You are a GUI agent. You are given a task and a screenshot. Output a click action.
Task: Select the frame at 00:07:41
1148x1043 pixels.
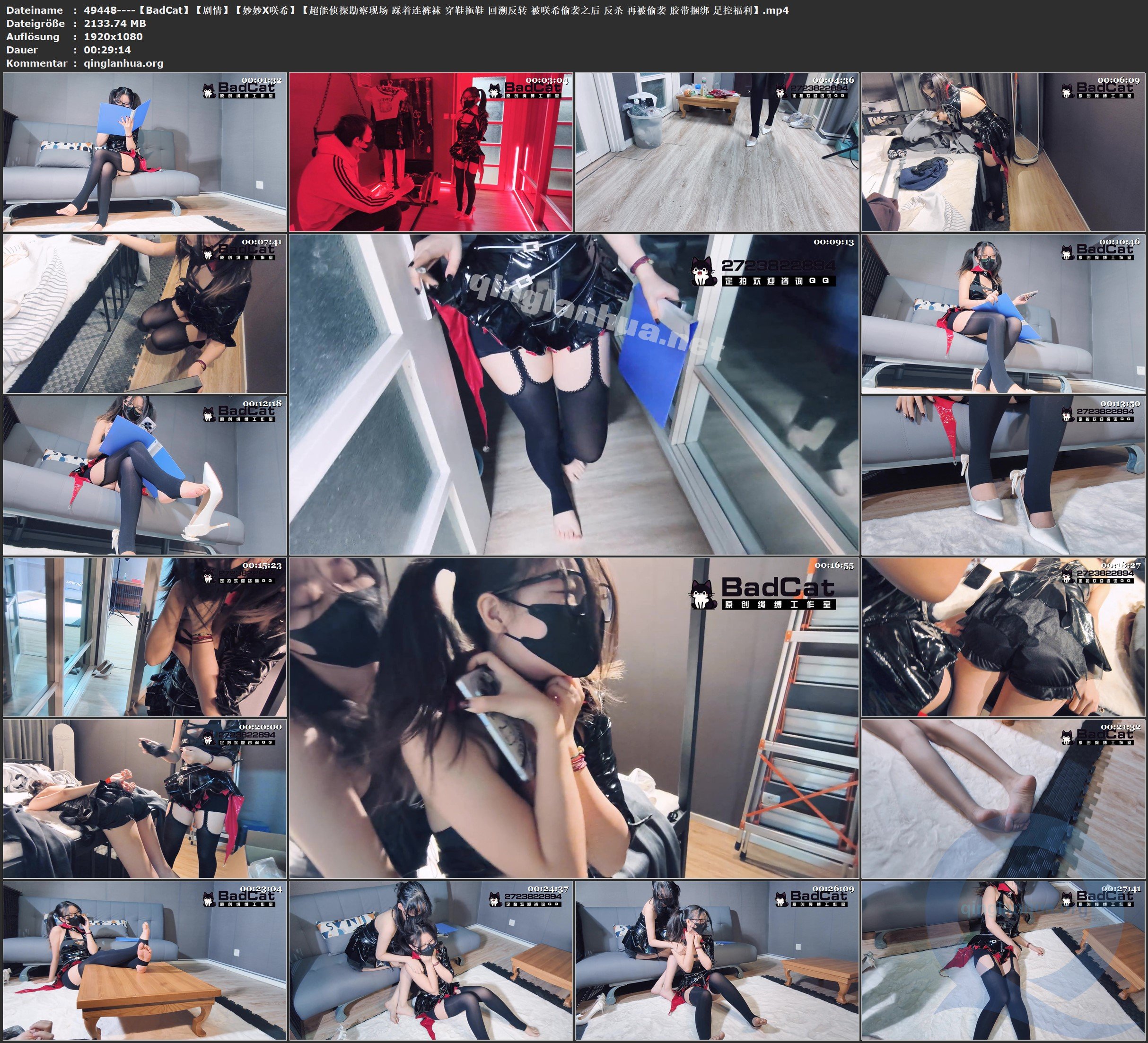(145, 313)
